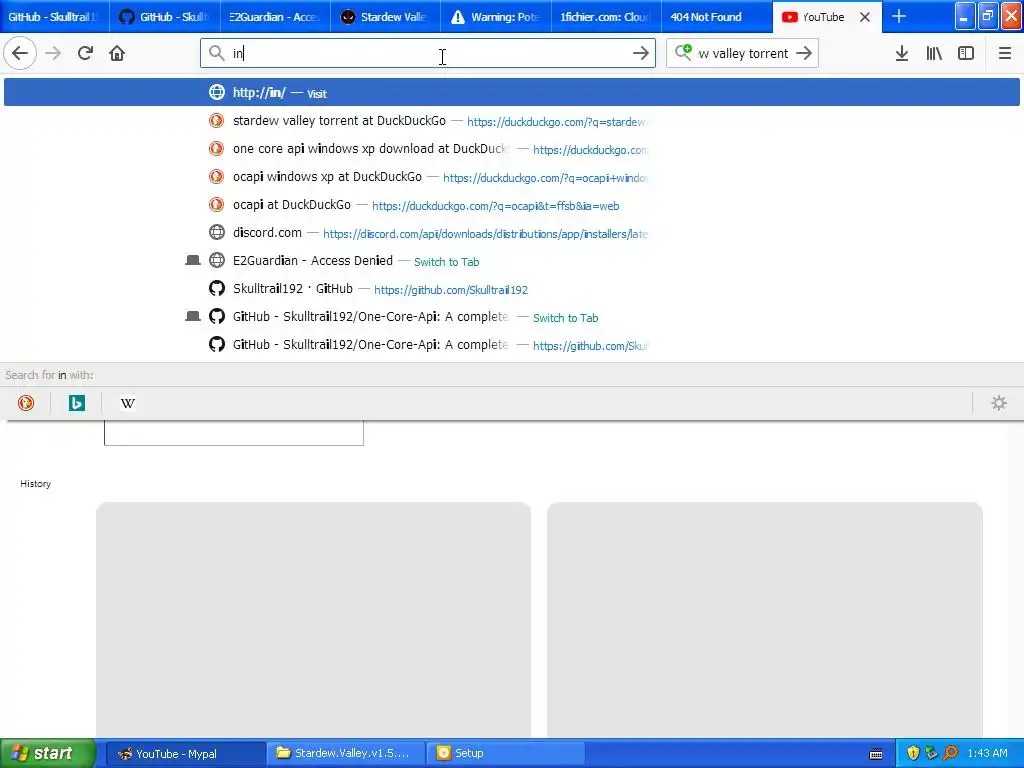The image size is (1024, 768).
Task: Select 'ocapi windows xp at DuckDuckGo' suggestion
Action: 511,177
